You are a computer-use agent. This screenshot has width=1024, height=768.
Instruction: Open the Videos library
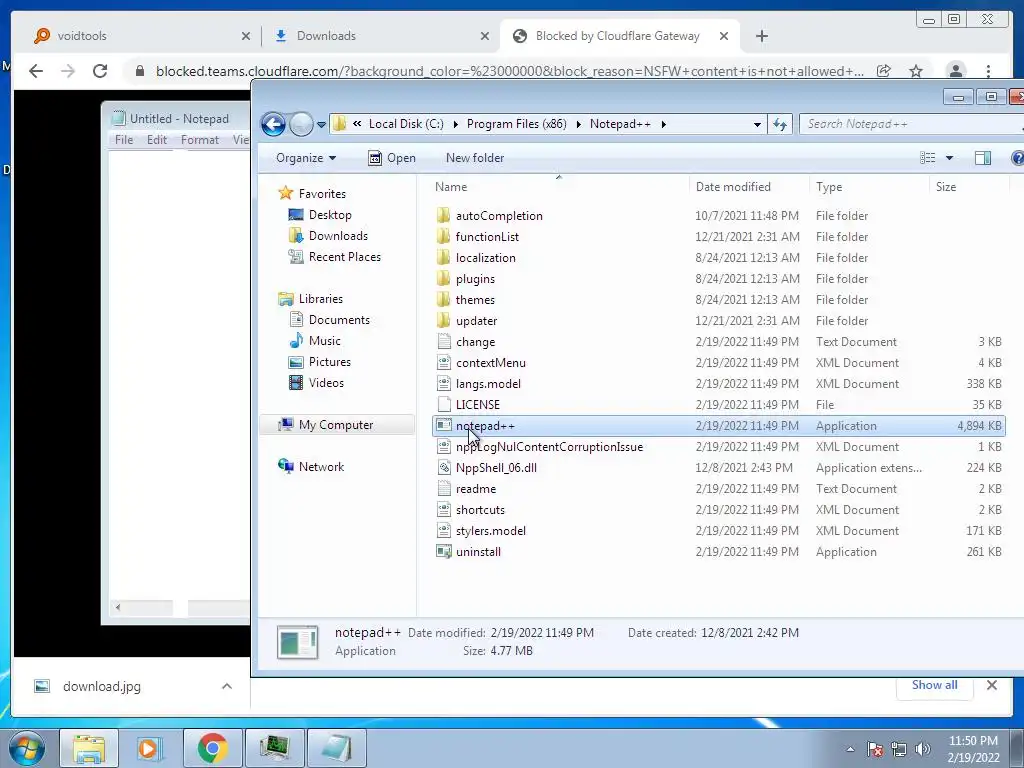(326, 383)
